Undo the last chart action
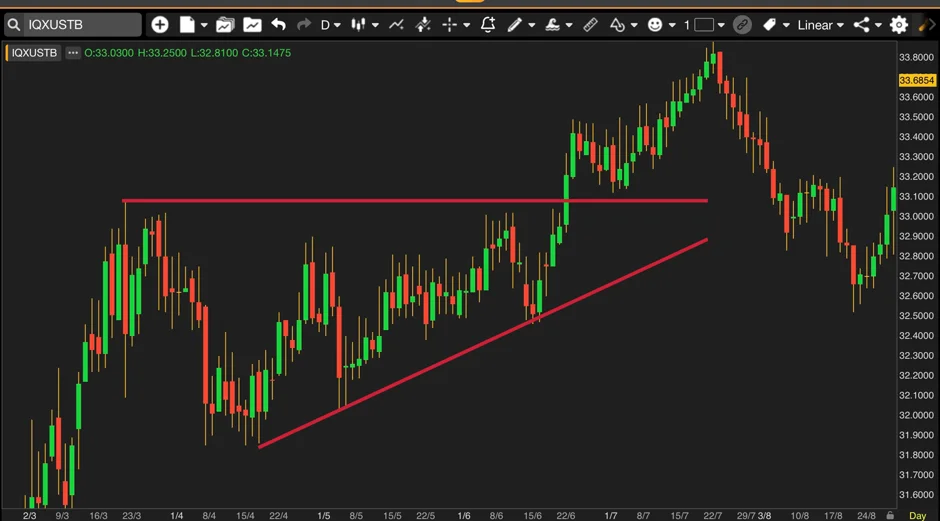This screenshot has width=940, height=521. [278, 25]
